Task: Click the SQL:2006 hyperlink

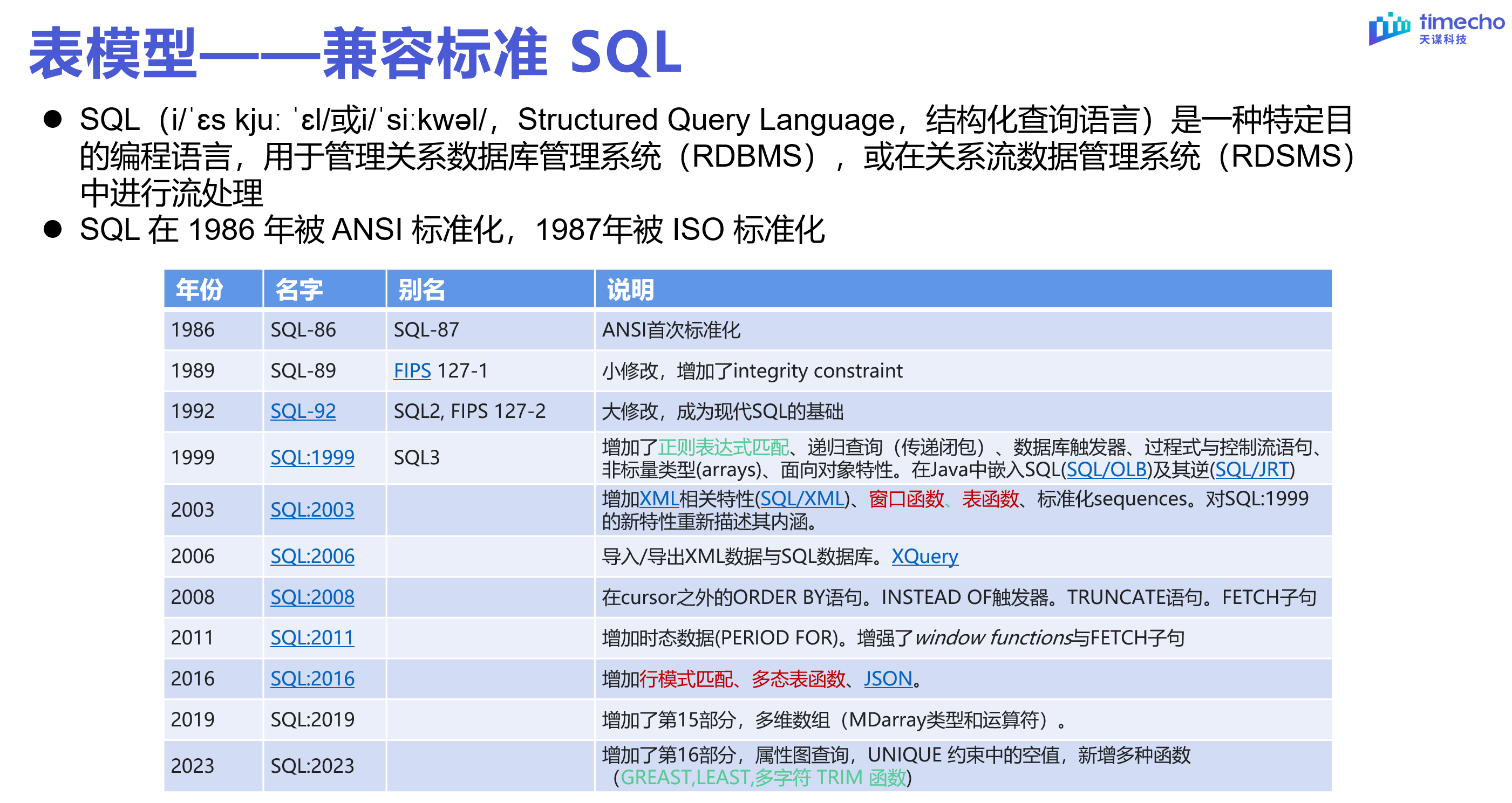Action: [x=312, y=556]
